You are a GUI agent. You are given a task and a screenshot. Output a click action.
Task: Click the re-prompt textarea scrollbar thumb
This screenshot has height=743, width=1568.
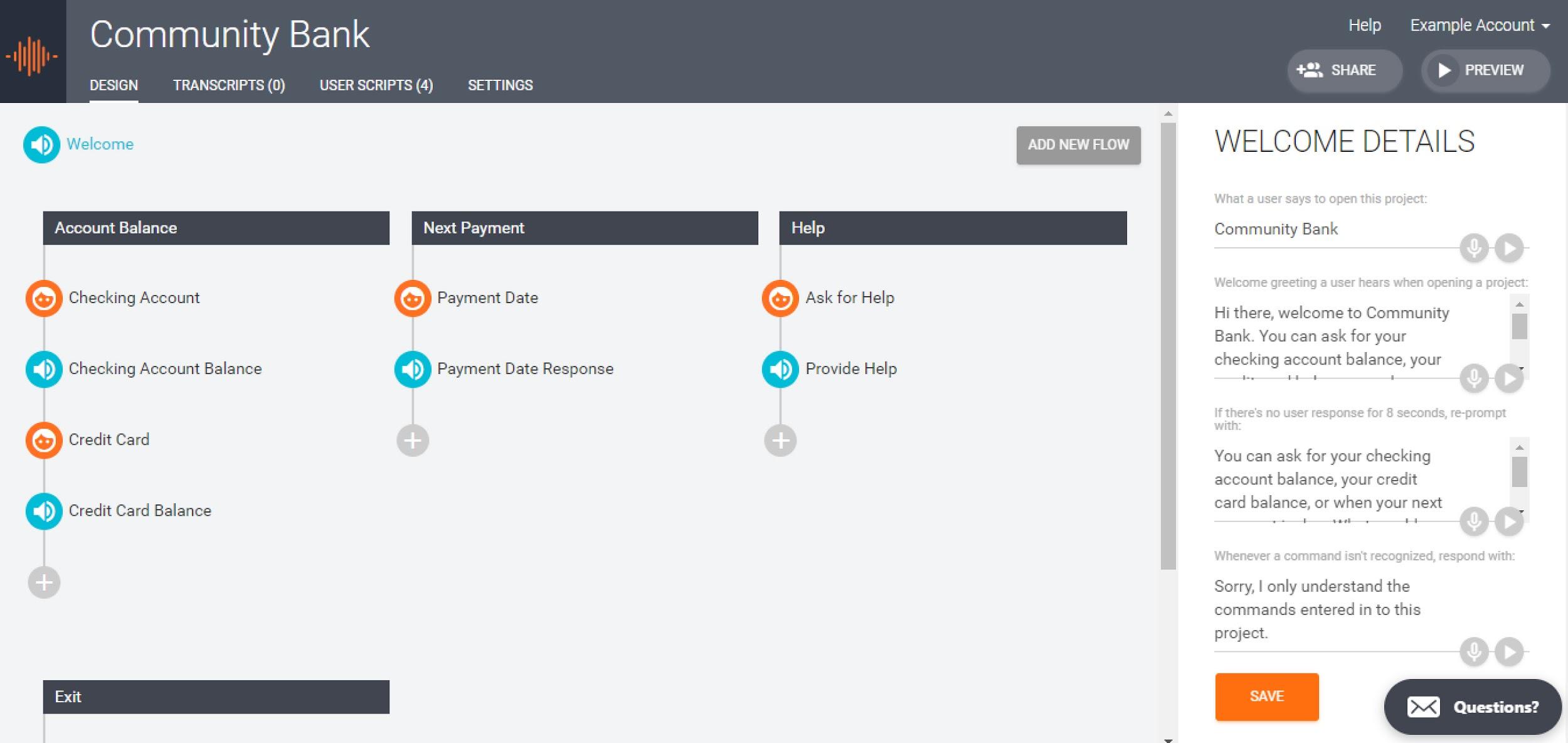click(x=1519, y=472)
